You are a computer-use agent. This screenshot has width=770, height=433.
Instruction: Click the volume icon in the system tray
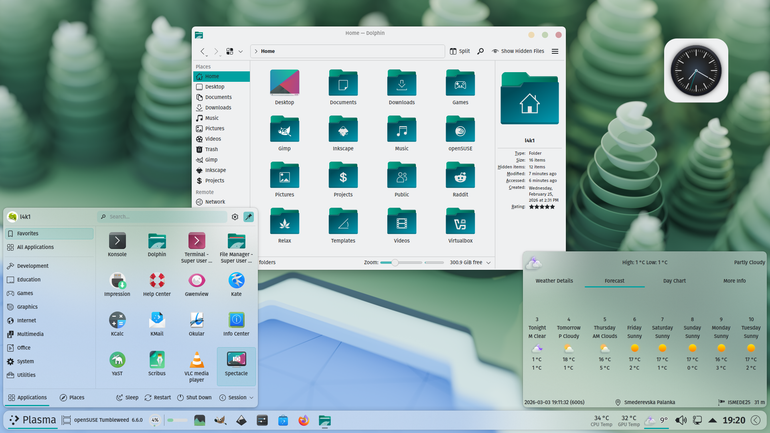[x=681, y=420]
